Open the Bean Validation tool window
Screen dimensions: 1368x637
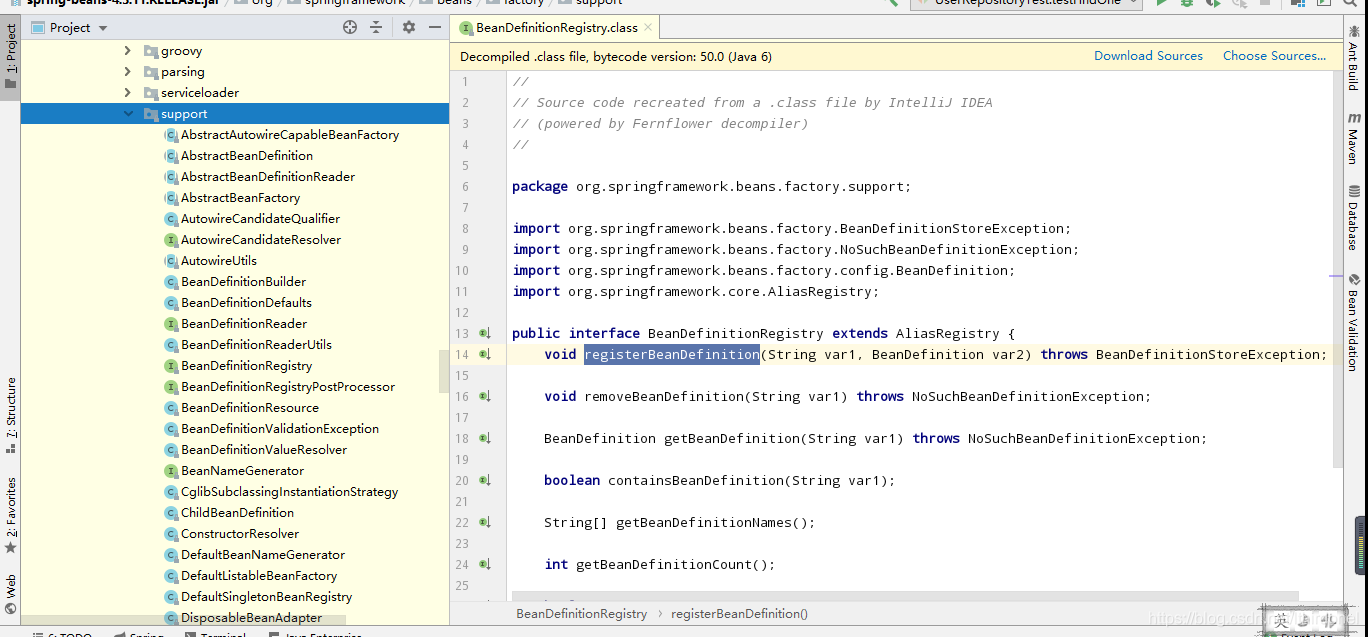[x=1354, y=322]
